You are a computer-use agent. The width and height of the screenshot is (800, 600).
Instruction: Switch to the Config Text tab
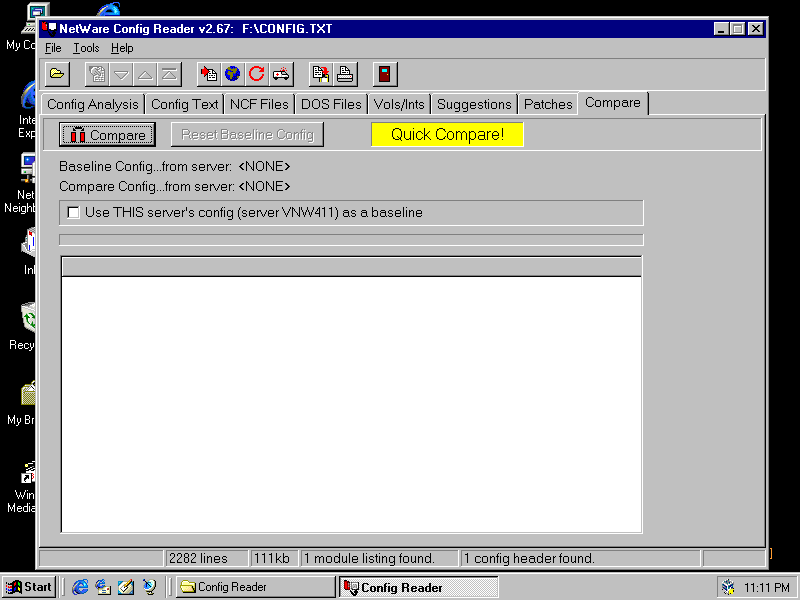tap(185, 104)
